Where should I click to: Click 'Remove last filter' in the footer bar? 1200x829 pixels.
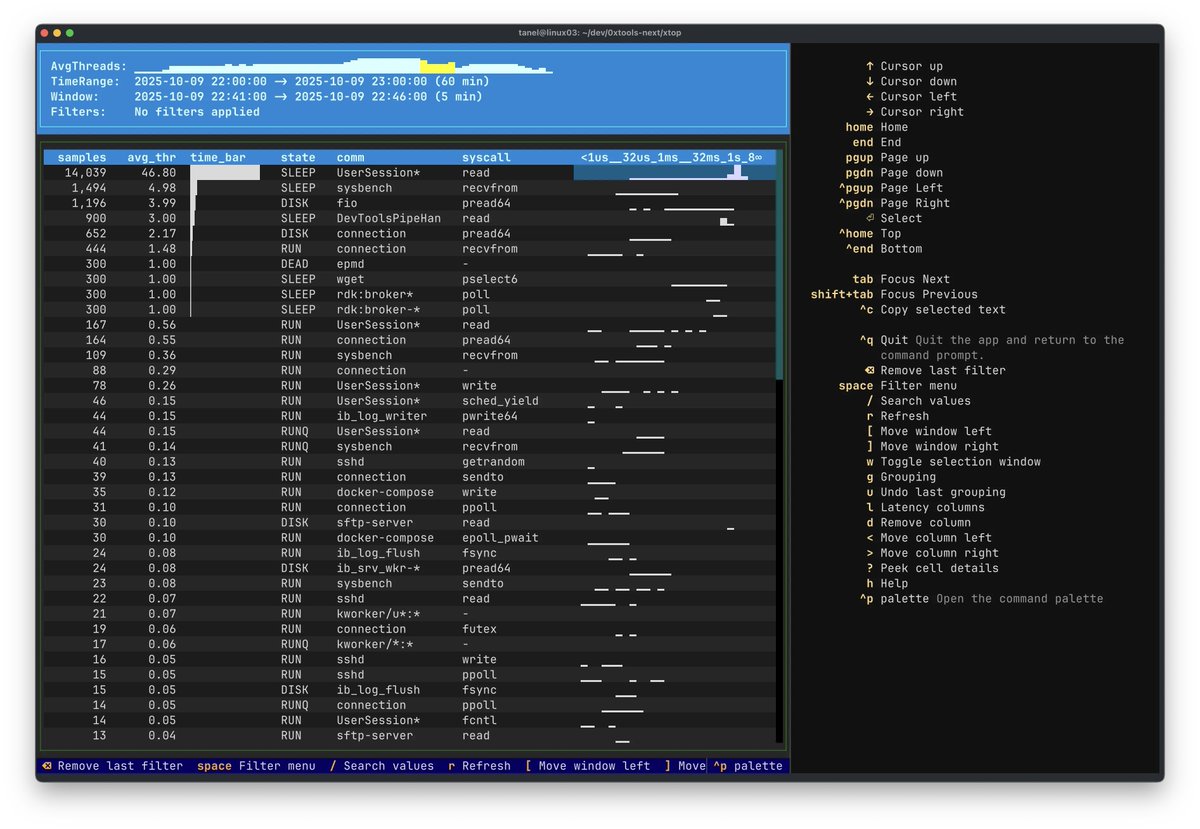(x=111, y=766)
